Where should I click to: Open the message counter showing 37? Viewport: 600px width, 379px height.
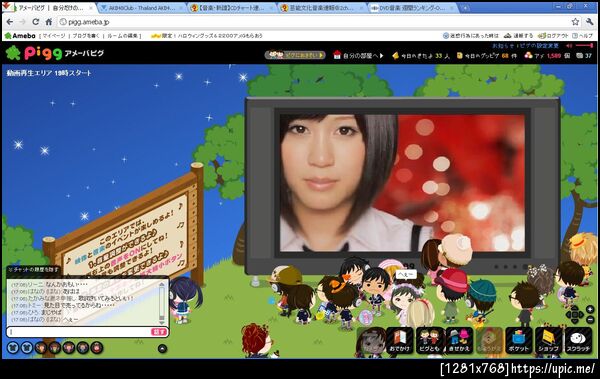(x=584, y=56)
